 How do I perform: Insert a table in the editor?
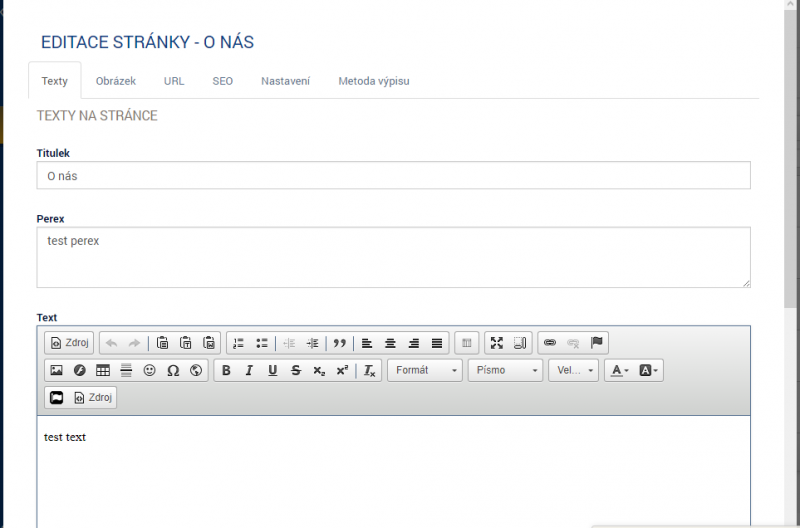(x=103, y=370)
